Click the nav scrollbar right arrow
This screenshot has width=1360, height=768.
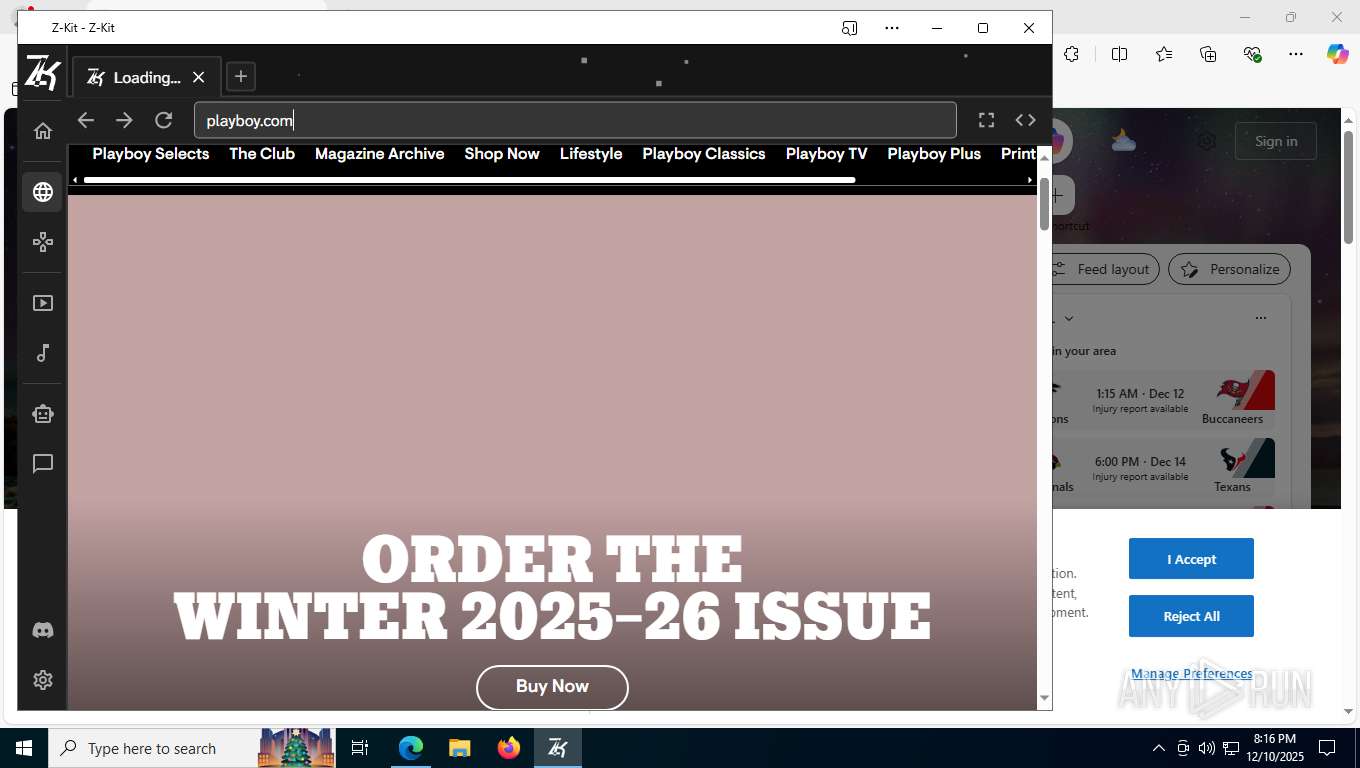(1030, 180)
